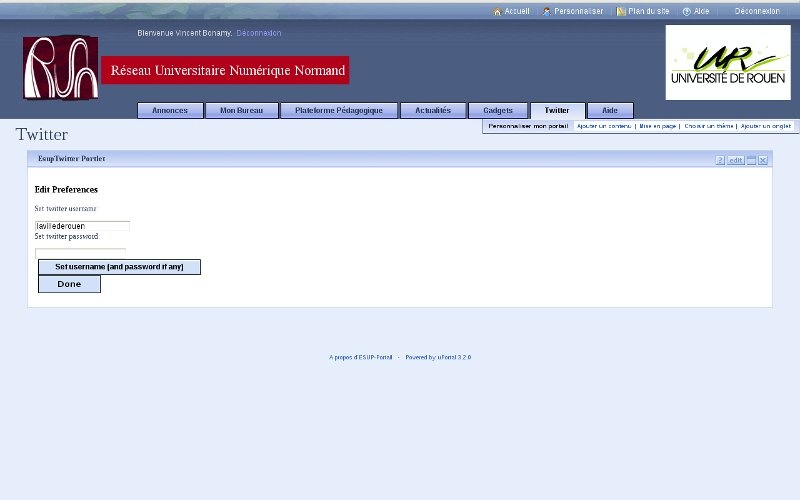Click the Personnaliser user icon
The height and width of the screenshot is (500, 800).
click(547, 12)
